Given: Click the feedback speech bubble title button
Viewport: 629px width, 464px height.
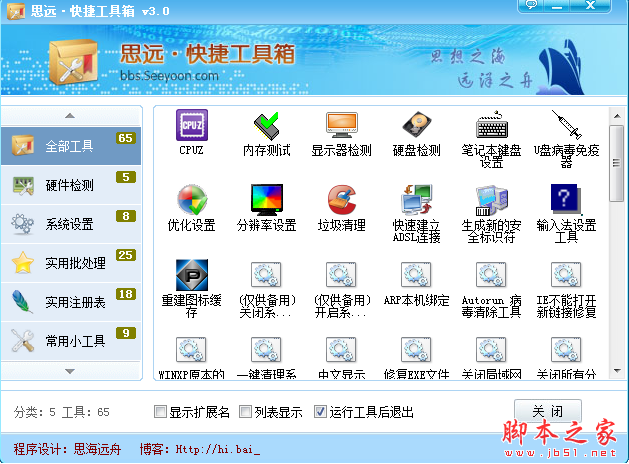Looking at the screenshot, I should coord(532,5).
